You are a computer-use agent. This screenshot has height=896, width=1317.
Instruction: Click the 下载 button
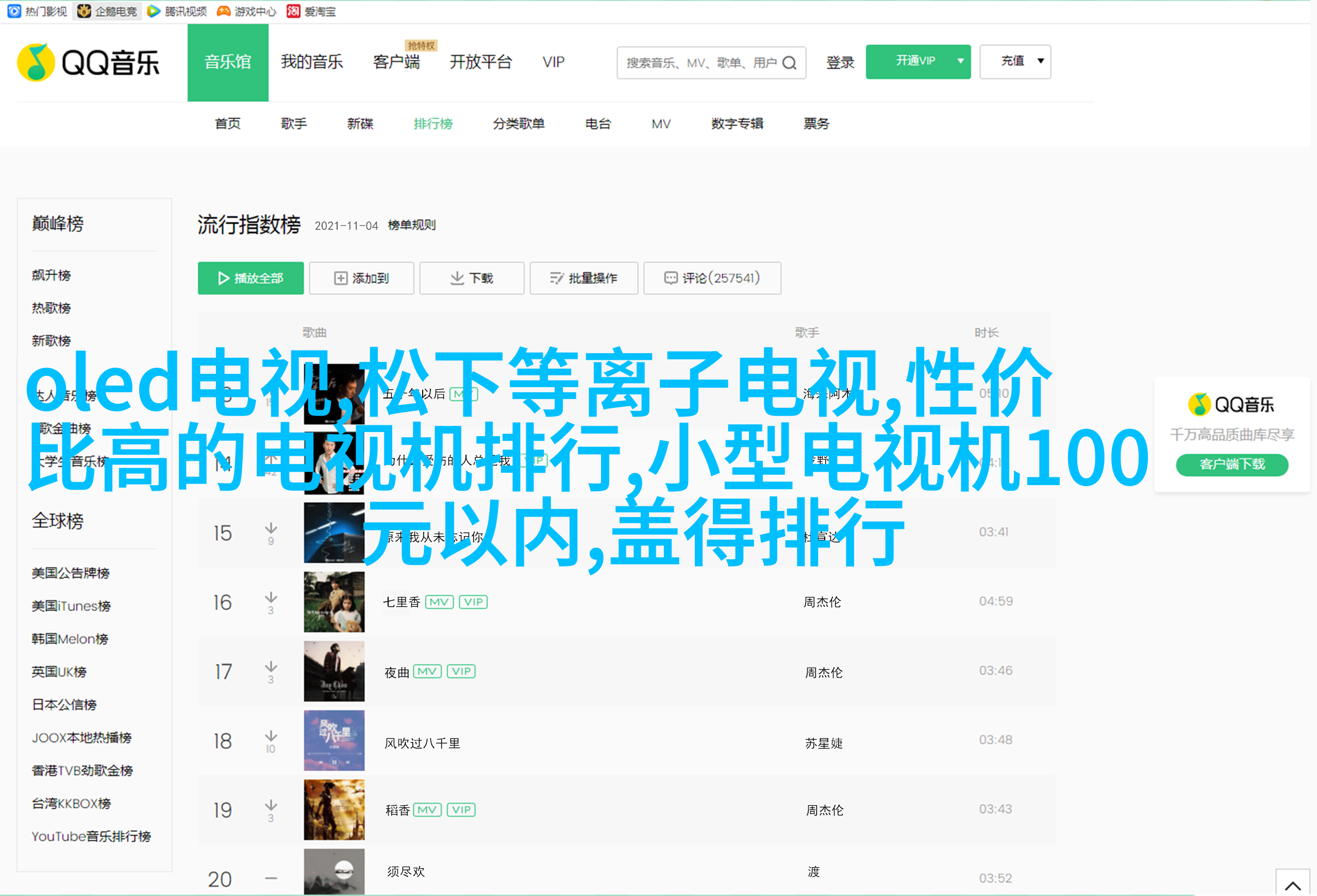(x=472, y=278)
